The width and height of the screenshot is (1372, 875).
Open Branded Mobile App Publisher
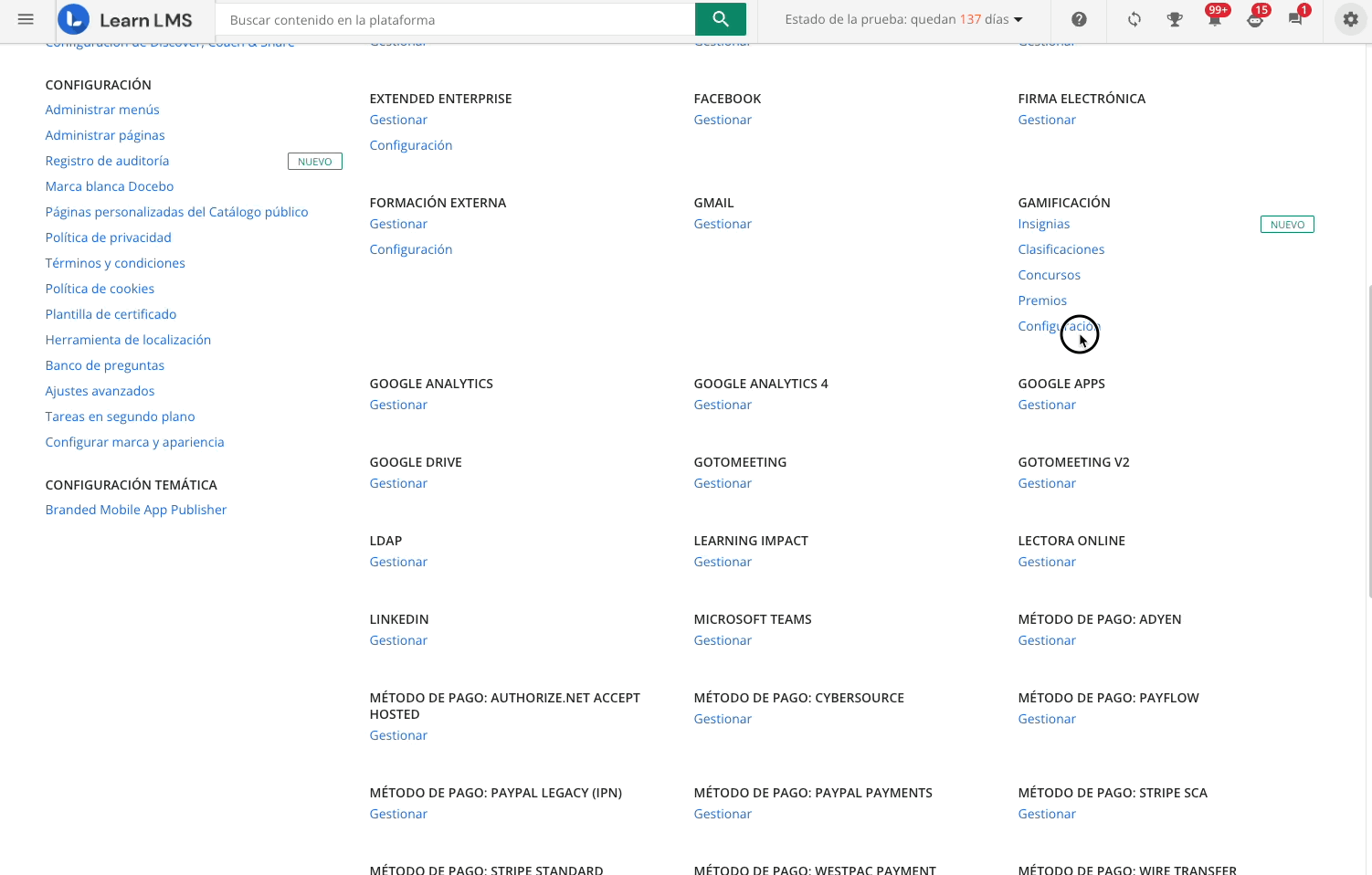[x=136, y=510]
